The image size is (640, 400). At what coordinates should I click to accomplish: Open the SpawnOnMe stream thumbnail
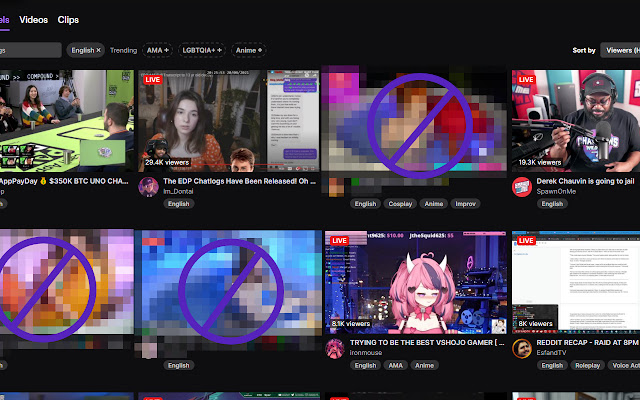coord(576,121)
